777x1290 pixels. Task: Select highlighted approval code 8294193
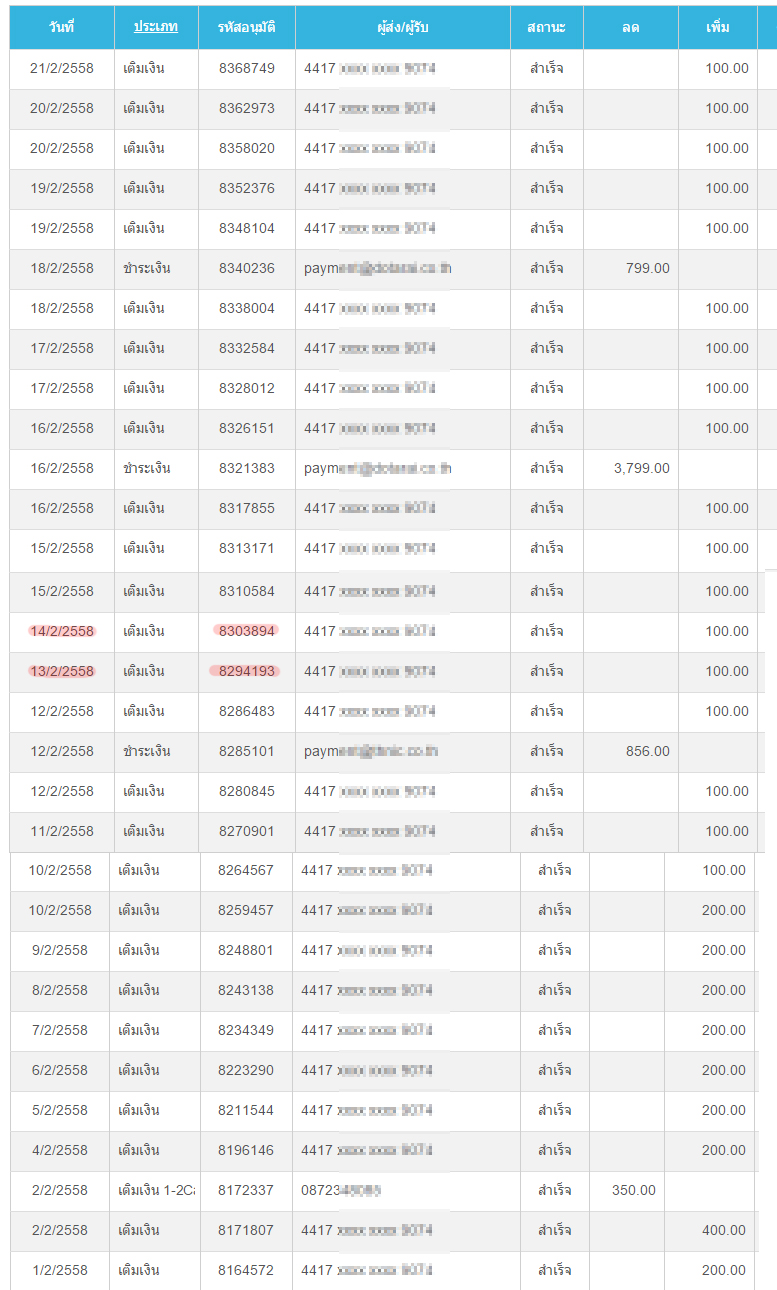pos(246,671)
